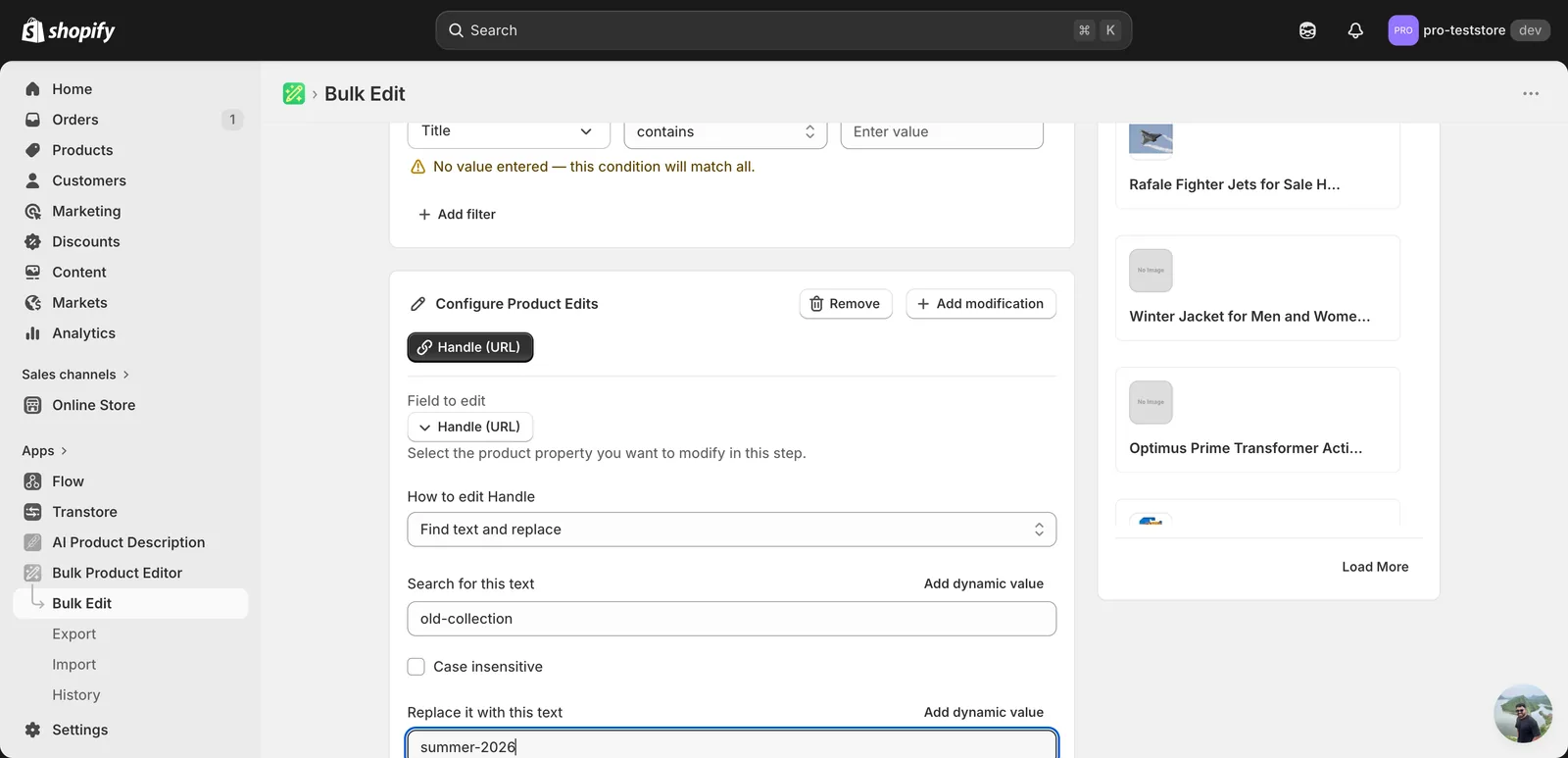
Task: Go to Discounts
Action: tap(130, 241)
